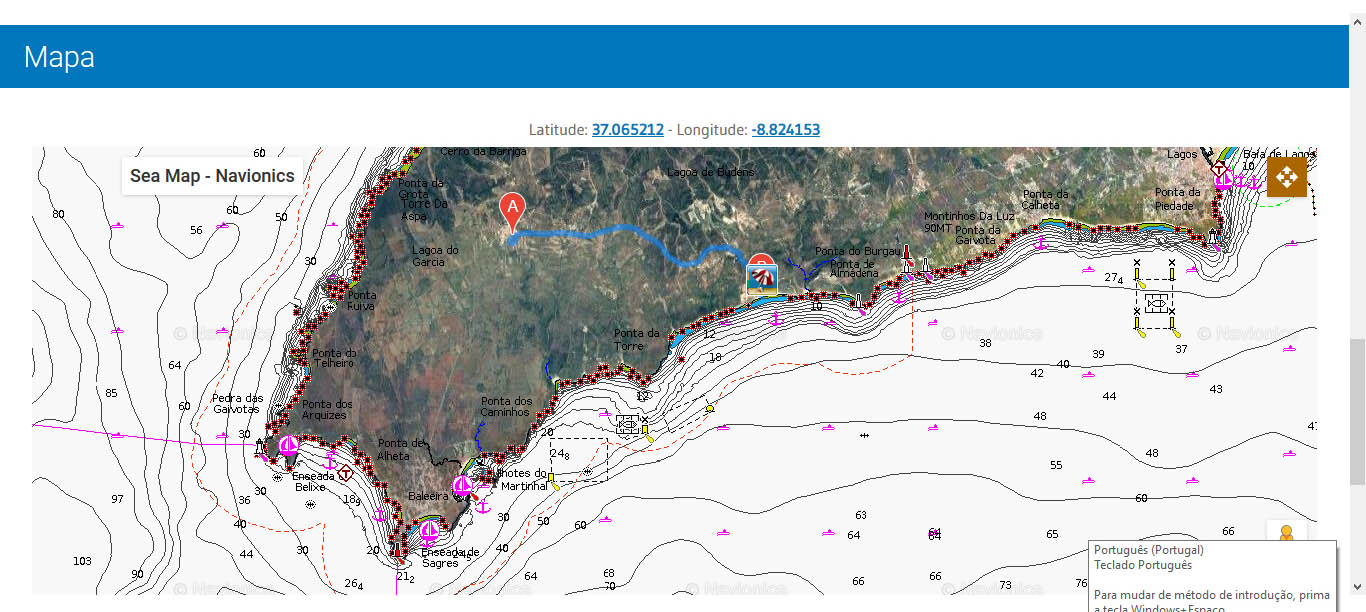
Task: Click the brown T diamond near Enseada Belixe
Action: (x=346, y=473)
